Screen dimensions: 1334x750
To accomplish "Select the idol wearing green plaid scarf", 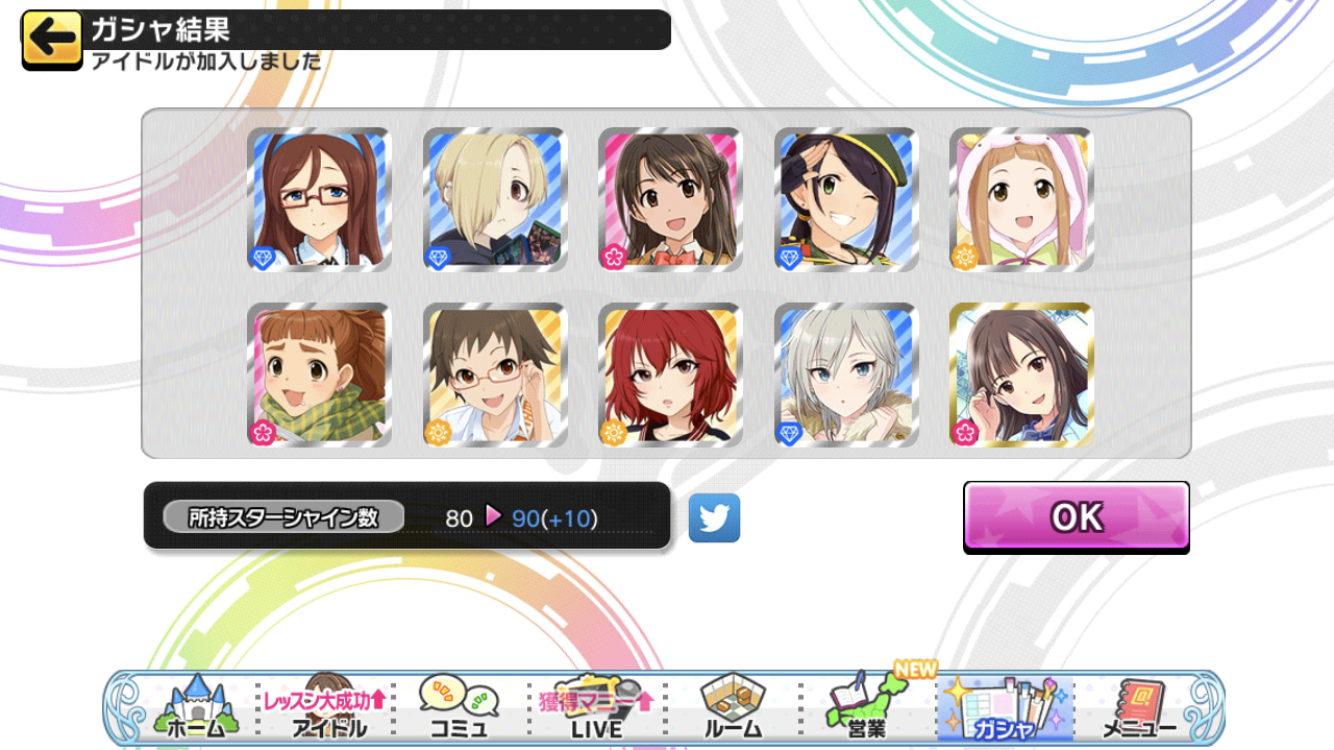I will (x=319, y=375).
